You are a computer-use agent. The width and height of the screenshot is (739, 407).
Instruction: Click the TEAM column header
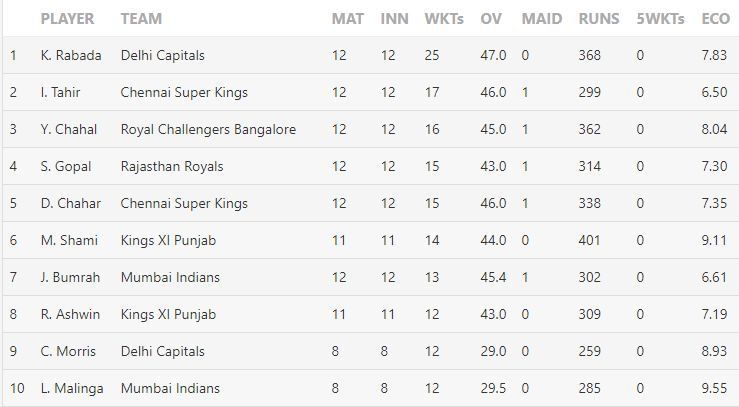(140, 19)
